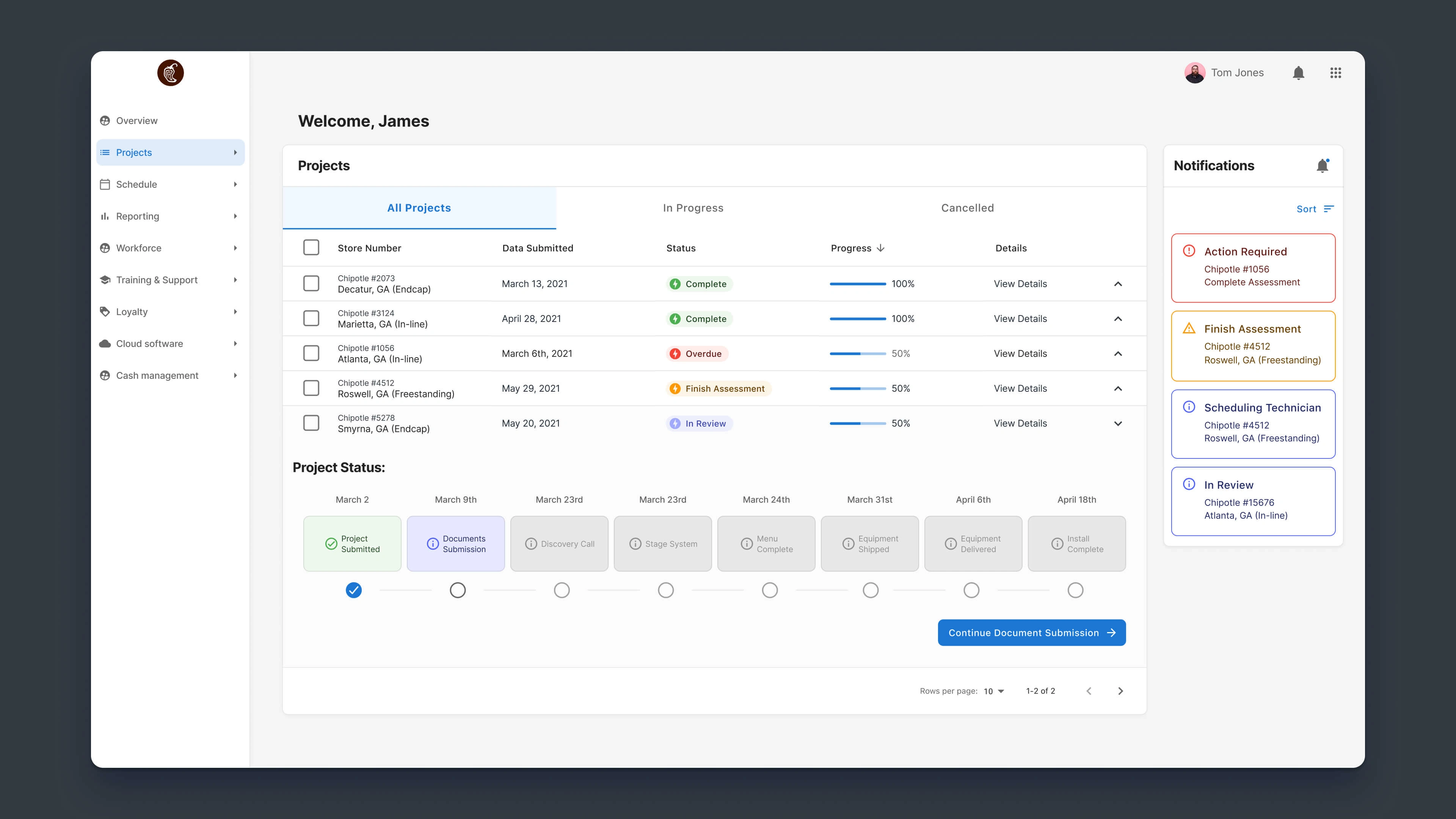1456x819 pixels.
Task: Expand the Projects sidebar arrow
Action: click(x=236, y=152)
